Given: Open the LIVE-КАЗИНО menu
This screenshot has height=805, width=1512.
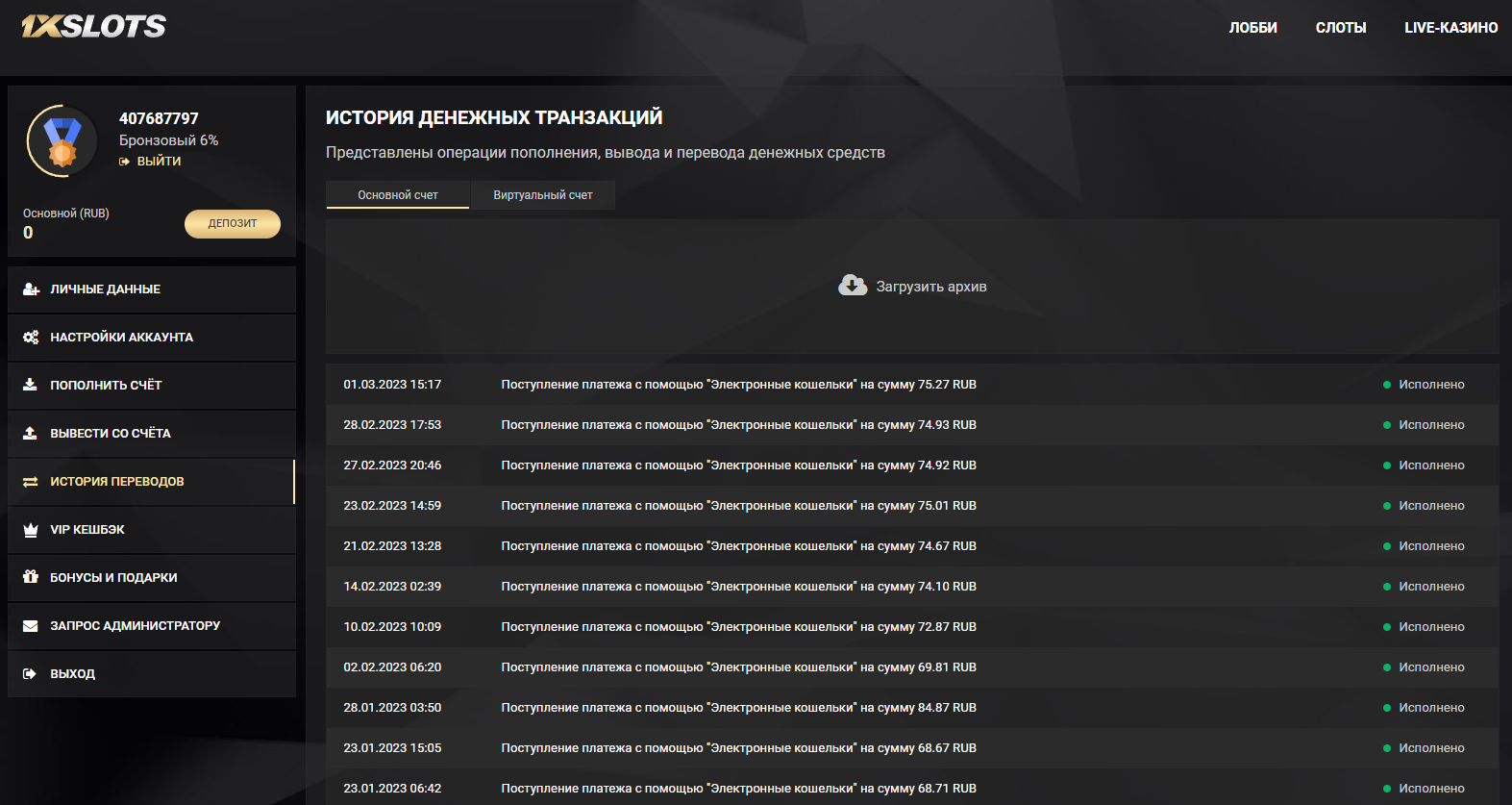Looking at the screenshot, I should pyautogui.click(x=1450, y=28).
